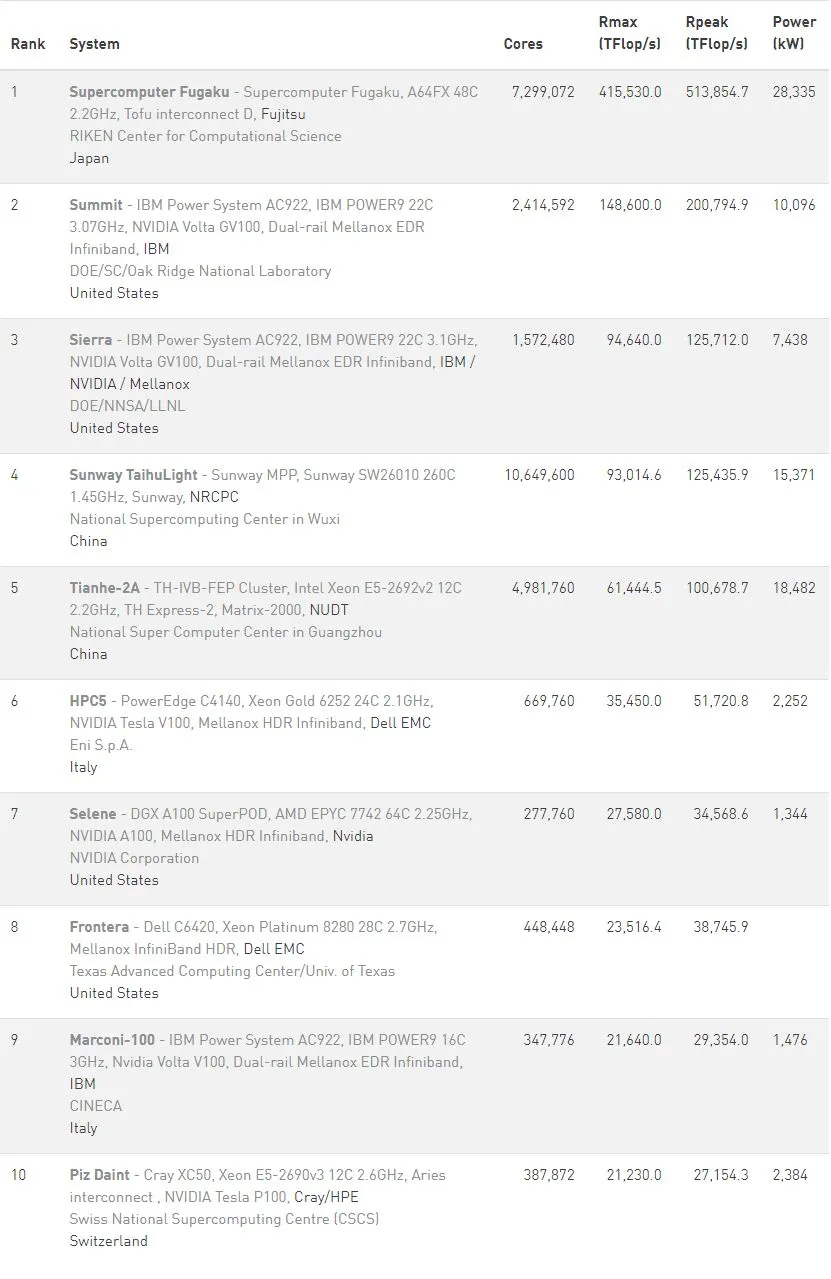Open the Supercomputer Fugaku system link
The height and width of the screenshot is (1279, 831).
(x=149, y=92)
